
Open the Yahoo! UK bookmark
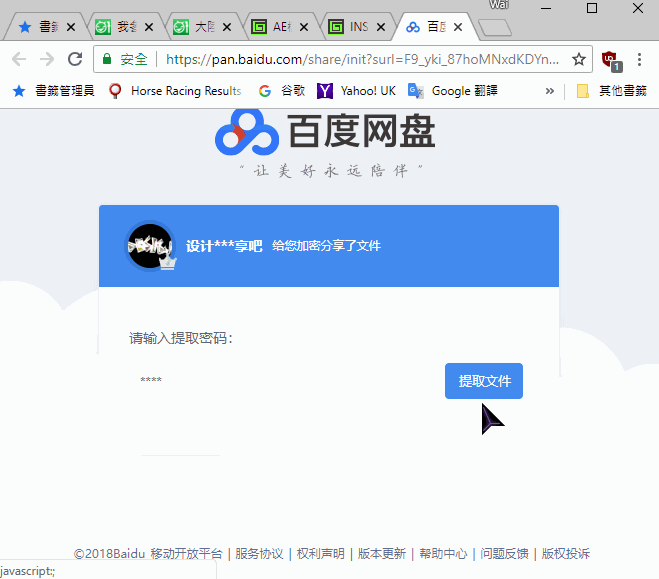[356, 91]
